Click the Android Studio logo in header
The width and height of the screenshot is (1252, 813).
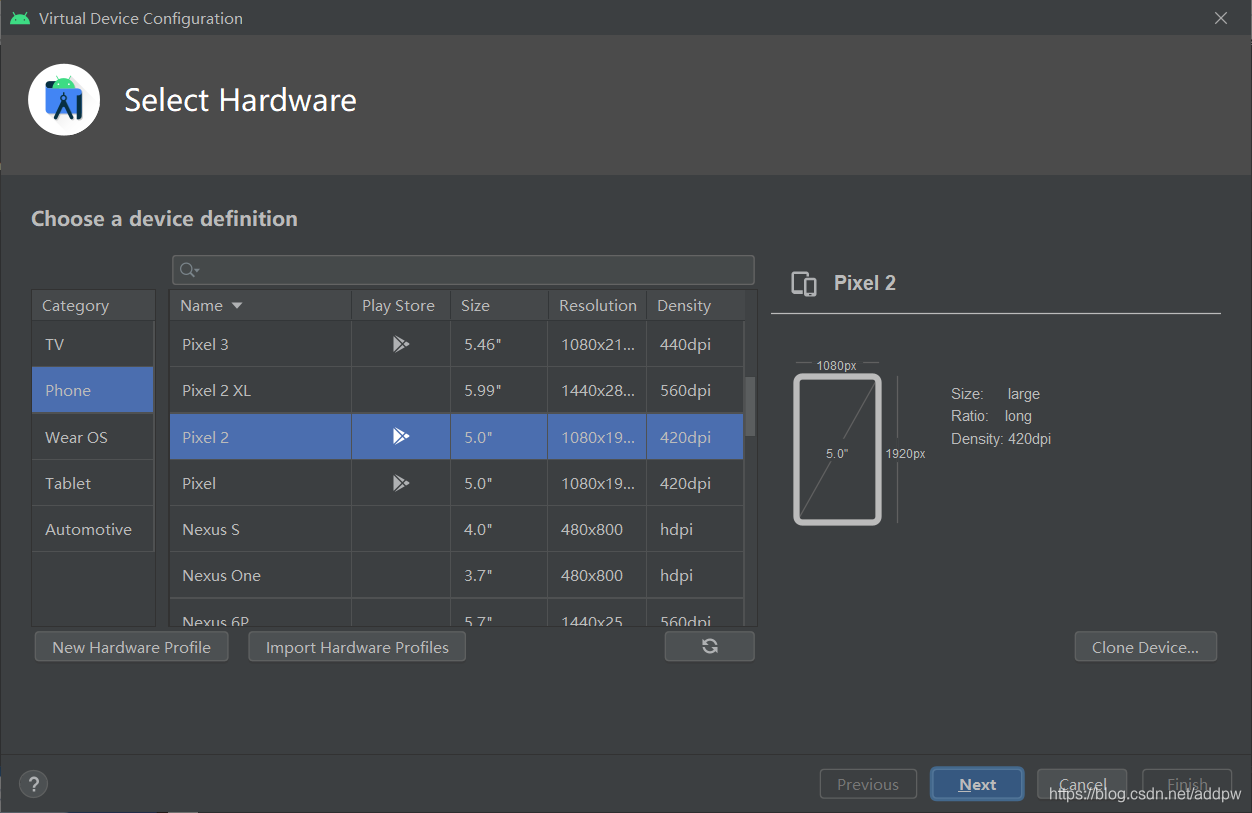64,100
